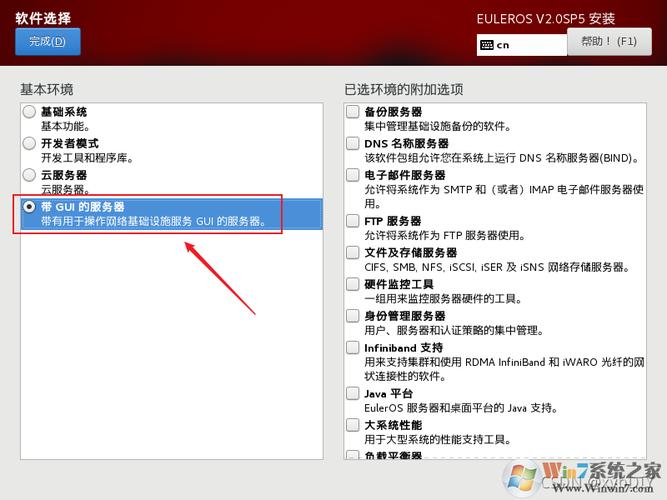Select the 开发者模式 radio button

[x=29, y=143]
